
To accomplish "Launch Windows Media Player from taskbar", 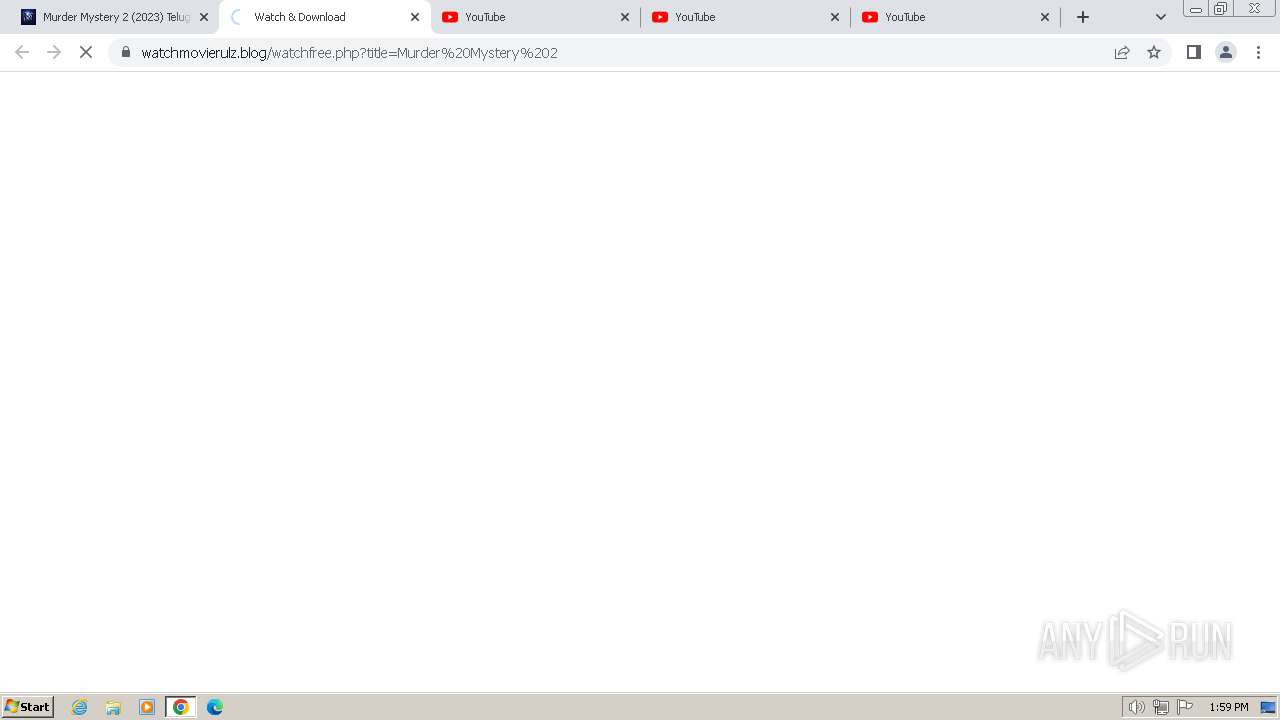I will coord(147,707).
